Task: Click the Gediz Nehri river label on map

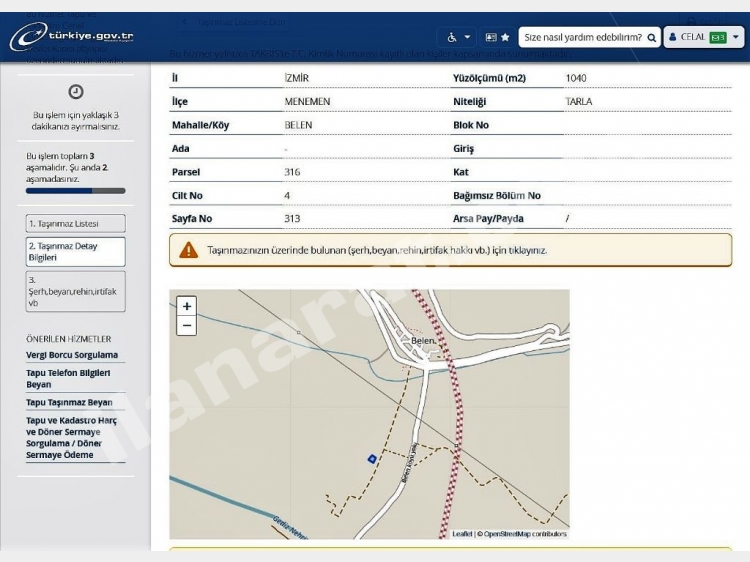Action: [x=290, y=527]
